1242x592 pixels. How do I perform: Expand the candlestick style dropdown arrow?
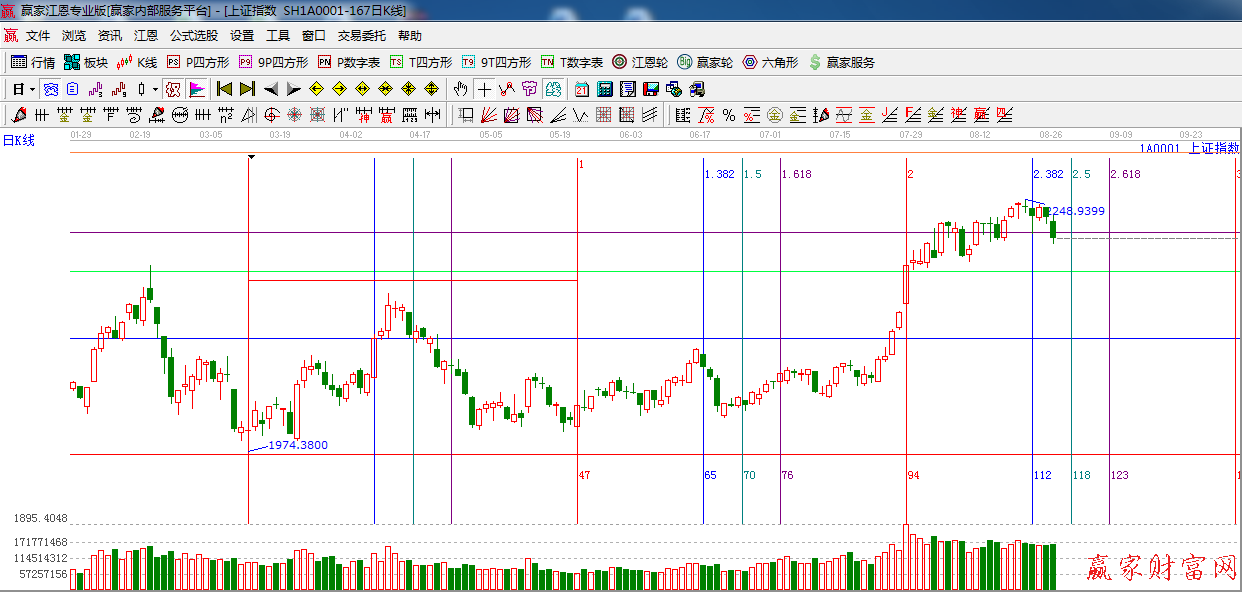[x=155, y=89]
